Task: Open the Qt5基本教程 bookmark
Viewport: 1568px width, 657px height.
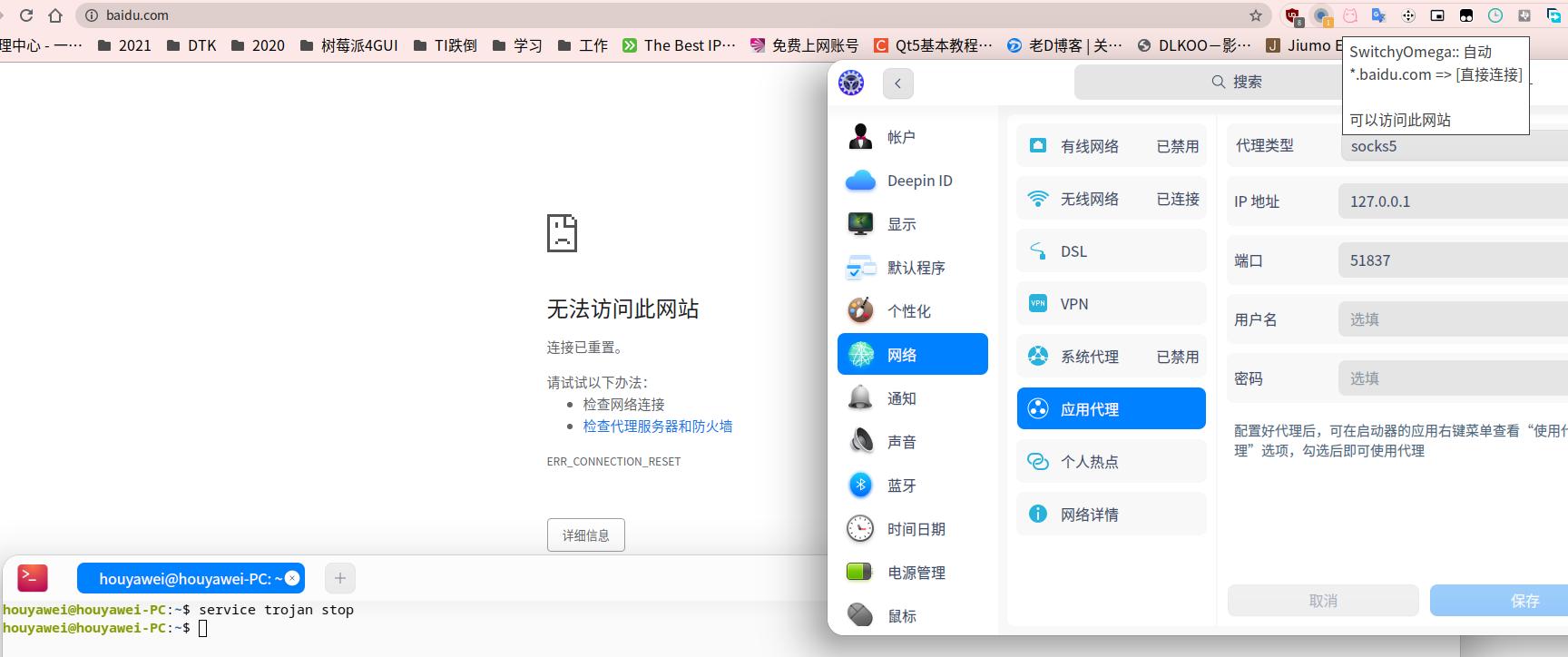Action: (x=934, y=45)
